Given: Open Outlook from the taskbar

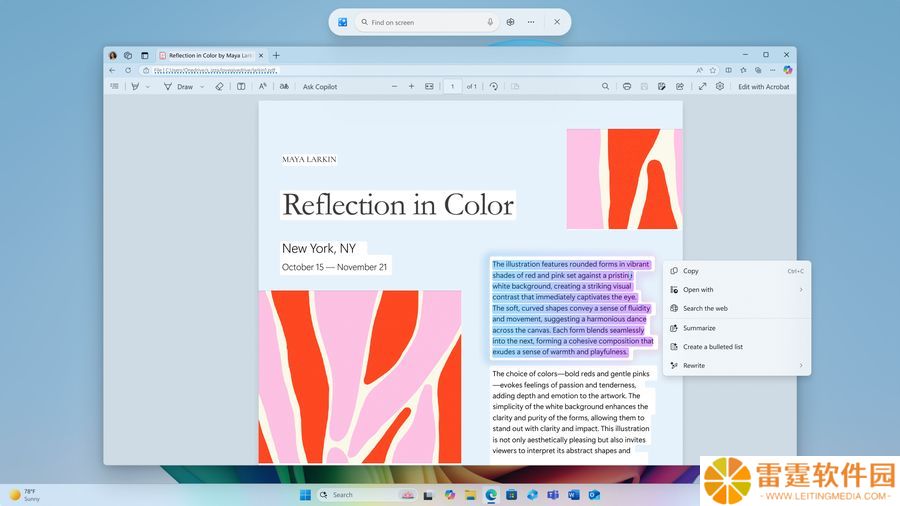Looking at the screenshot, I should click(x=594, y=495).
